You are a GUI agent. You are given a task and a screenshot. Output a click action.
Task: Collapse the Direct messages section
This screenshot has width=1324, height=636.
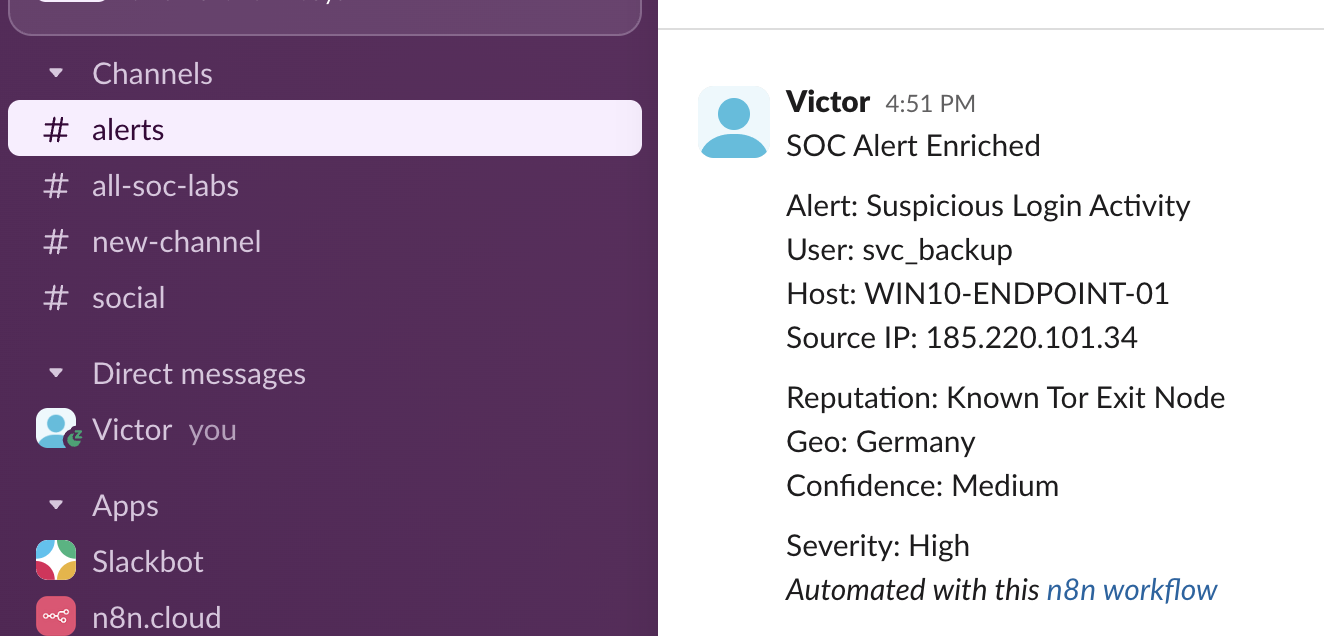pos(55,373)
